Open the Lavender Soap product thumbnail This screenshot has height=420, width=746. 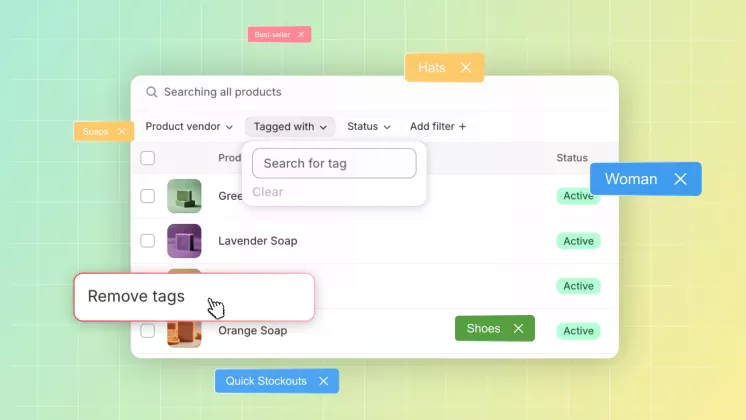coord(184,241)
